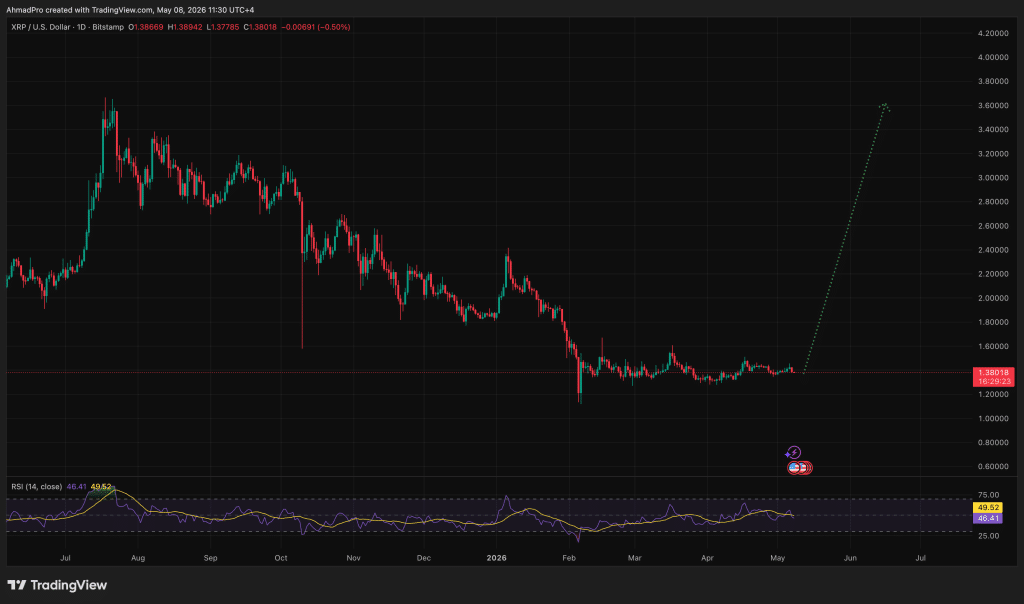Click the purple 46.41 RSI value tag
The width and height of the screenshot is (1024, 604).
(987, 518)
